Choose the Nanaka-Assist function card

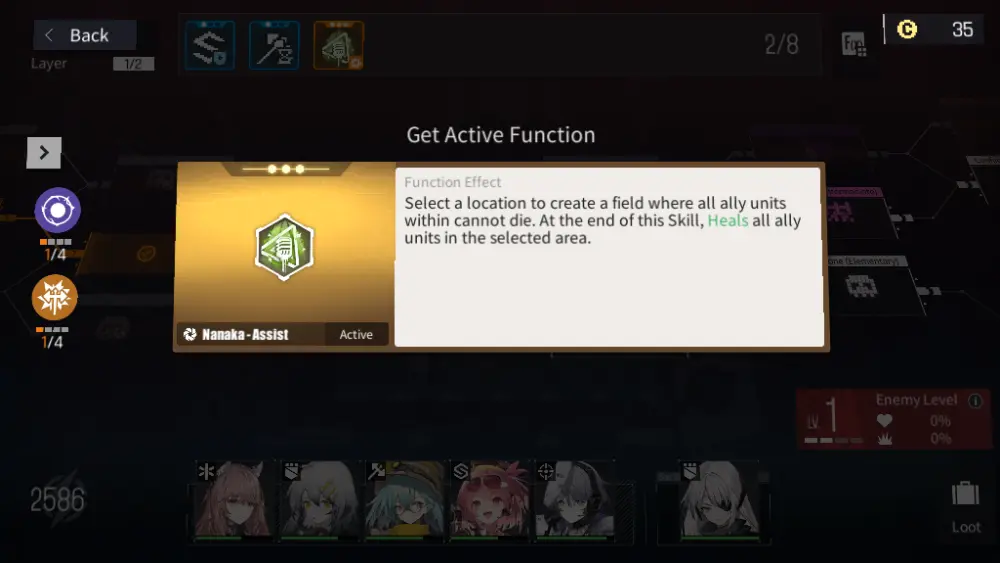(x=284, y=255)
